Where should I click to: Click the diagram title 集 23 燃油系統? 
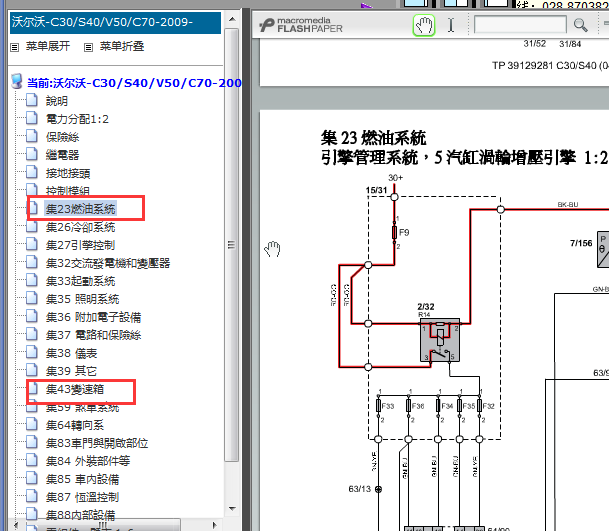point(373,138)
